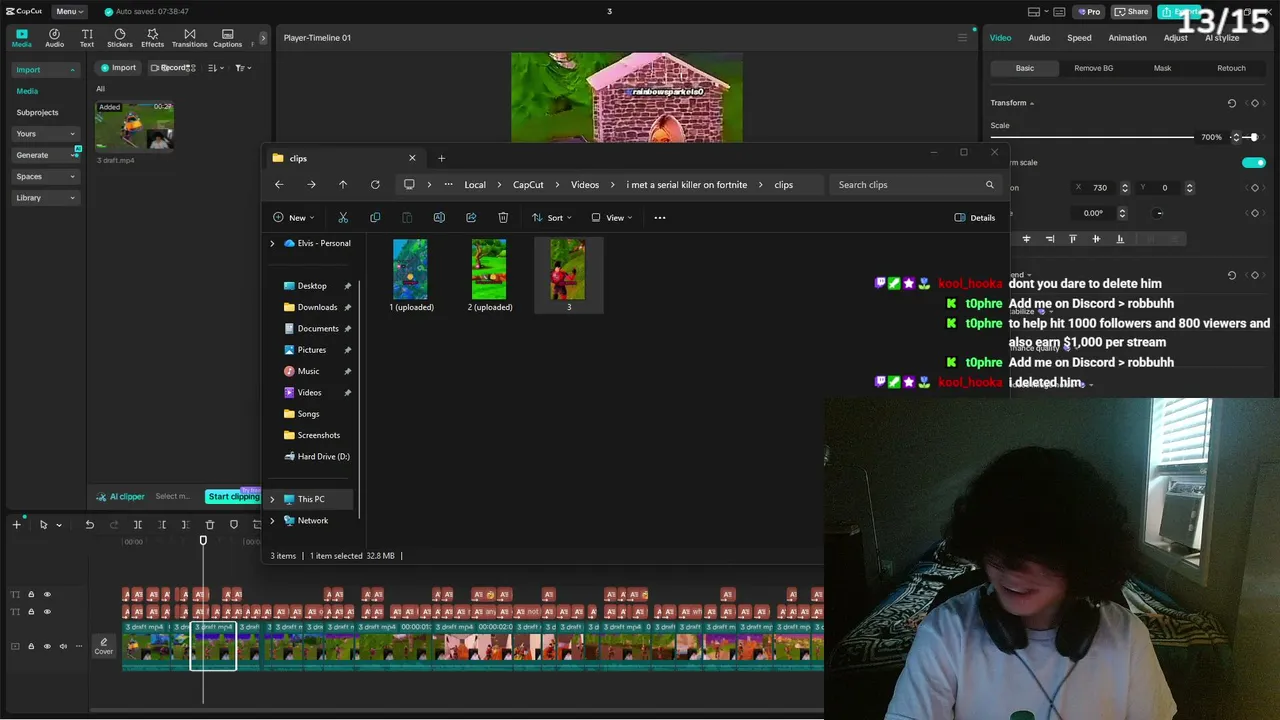The width and height of the screenshot is (1280, 720).
Task: Click the Search clips field in Explorer
Action: click(916, 185)
